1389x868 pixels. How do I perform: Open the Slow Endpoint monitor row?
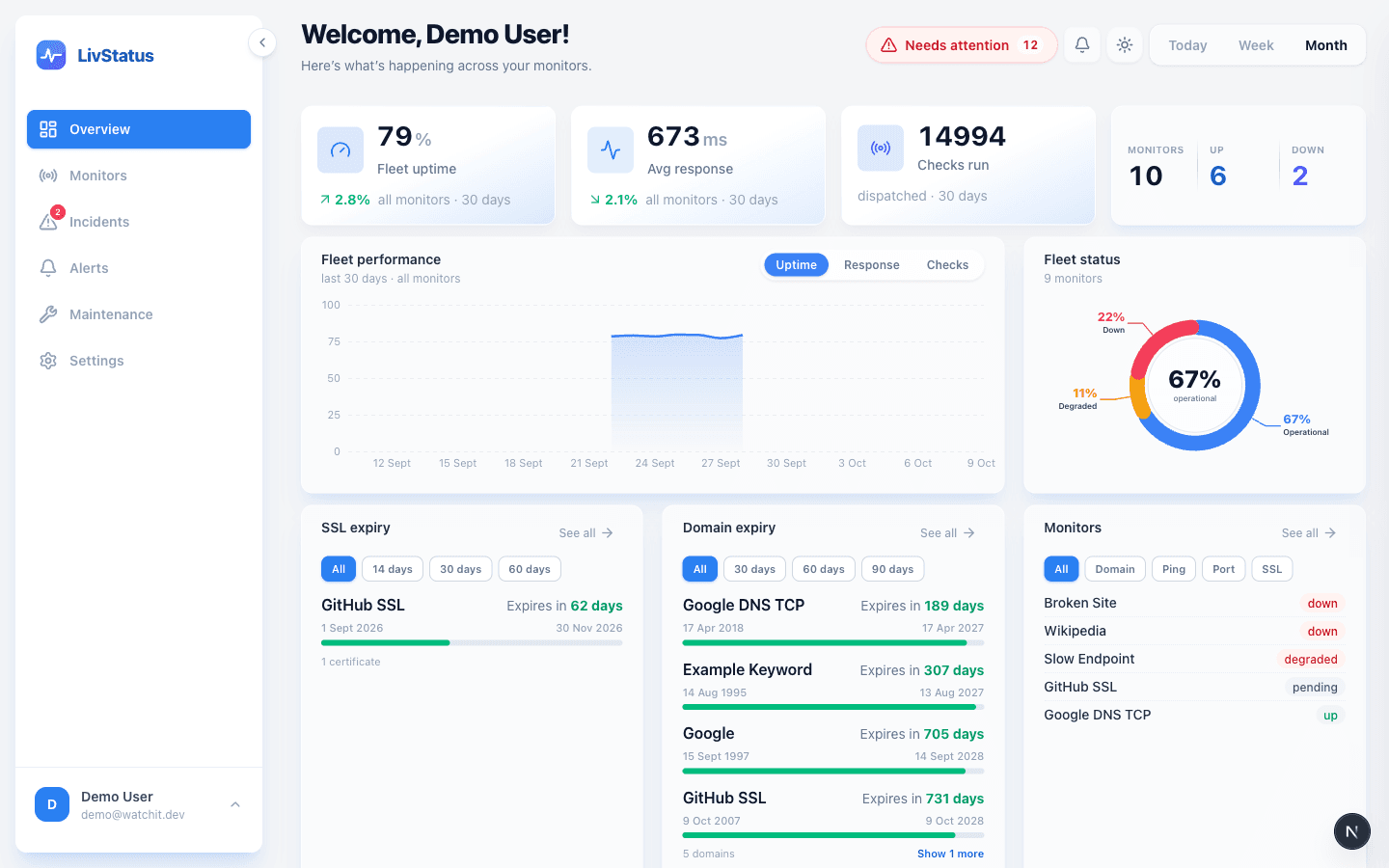coord(1194,659)
